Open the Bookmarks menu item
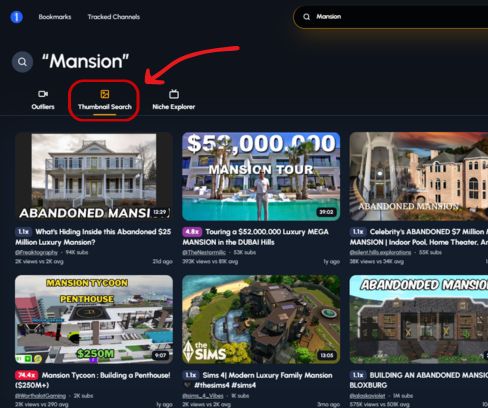This screenshot has width=488, height=408. pos(55,17)
